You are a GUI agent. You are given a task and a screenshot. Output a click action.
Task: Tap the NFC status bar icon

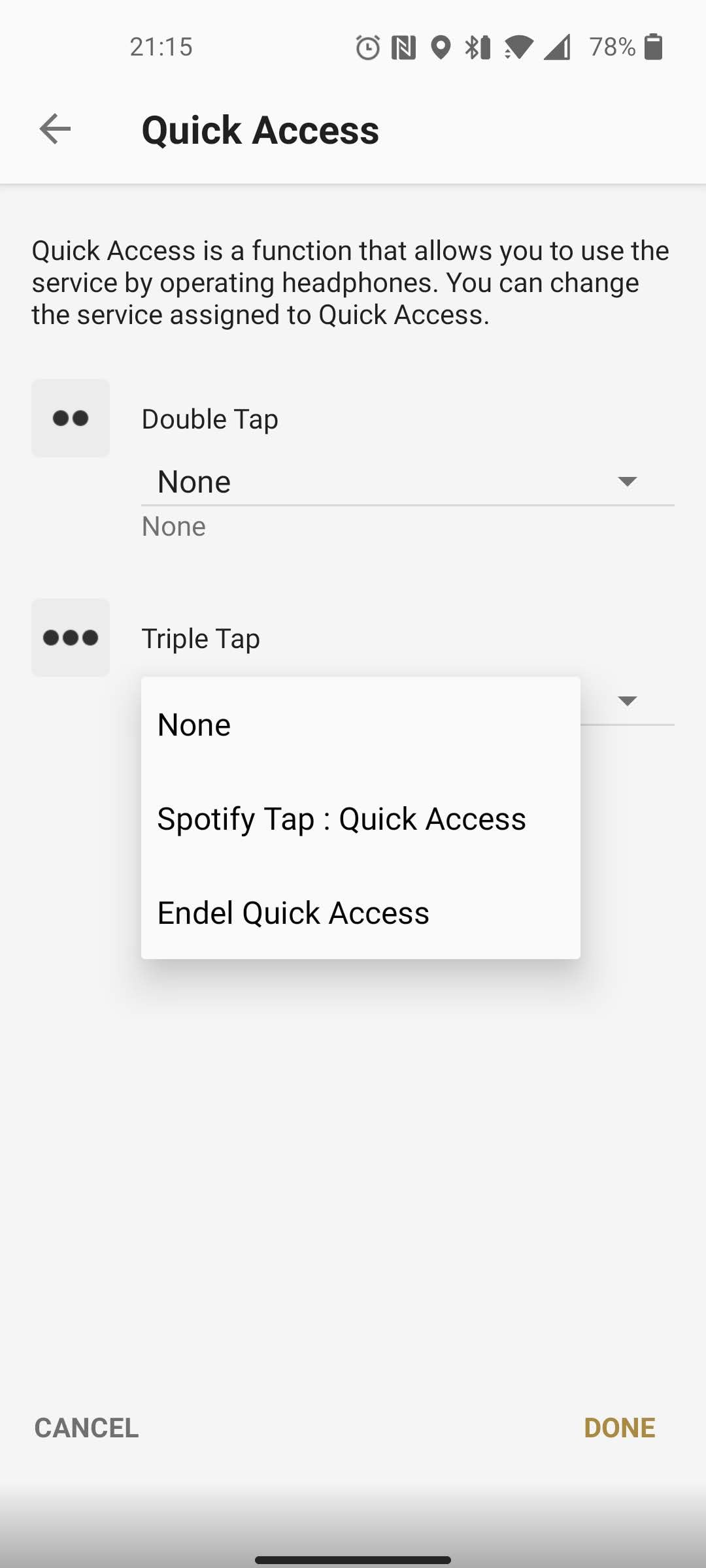403,47
